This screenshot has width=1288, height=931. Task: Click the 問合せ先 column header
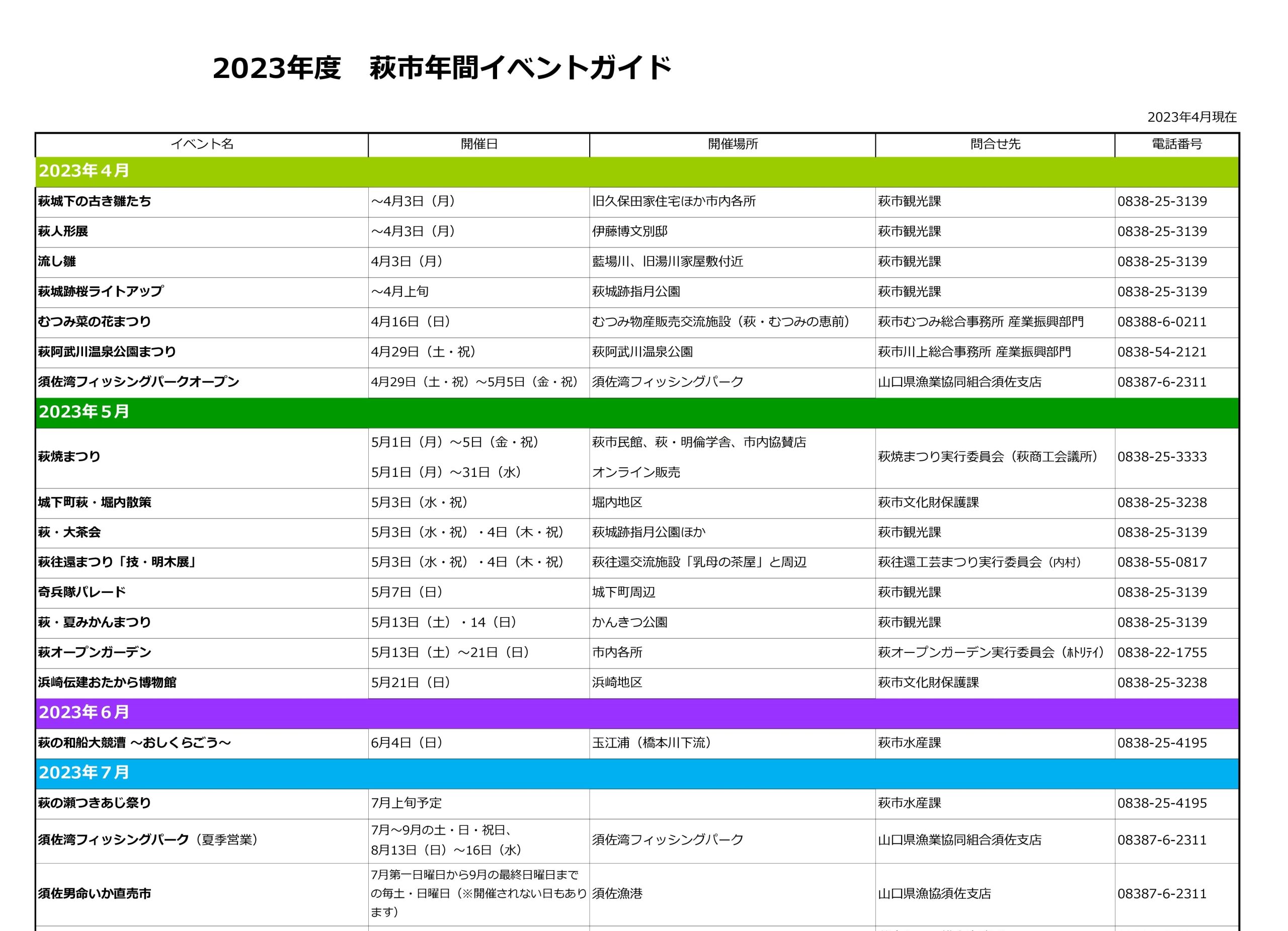pos(995,144)
